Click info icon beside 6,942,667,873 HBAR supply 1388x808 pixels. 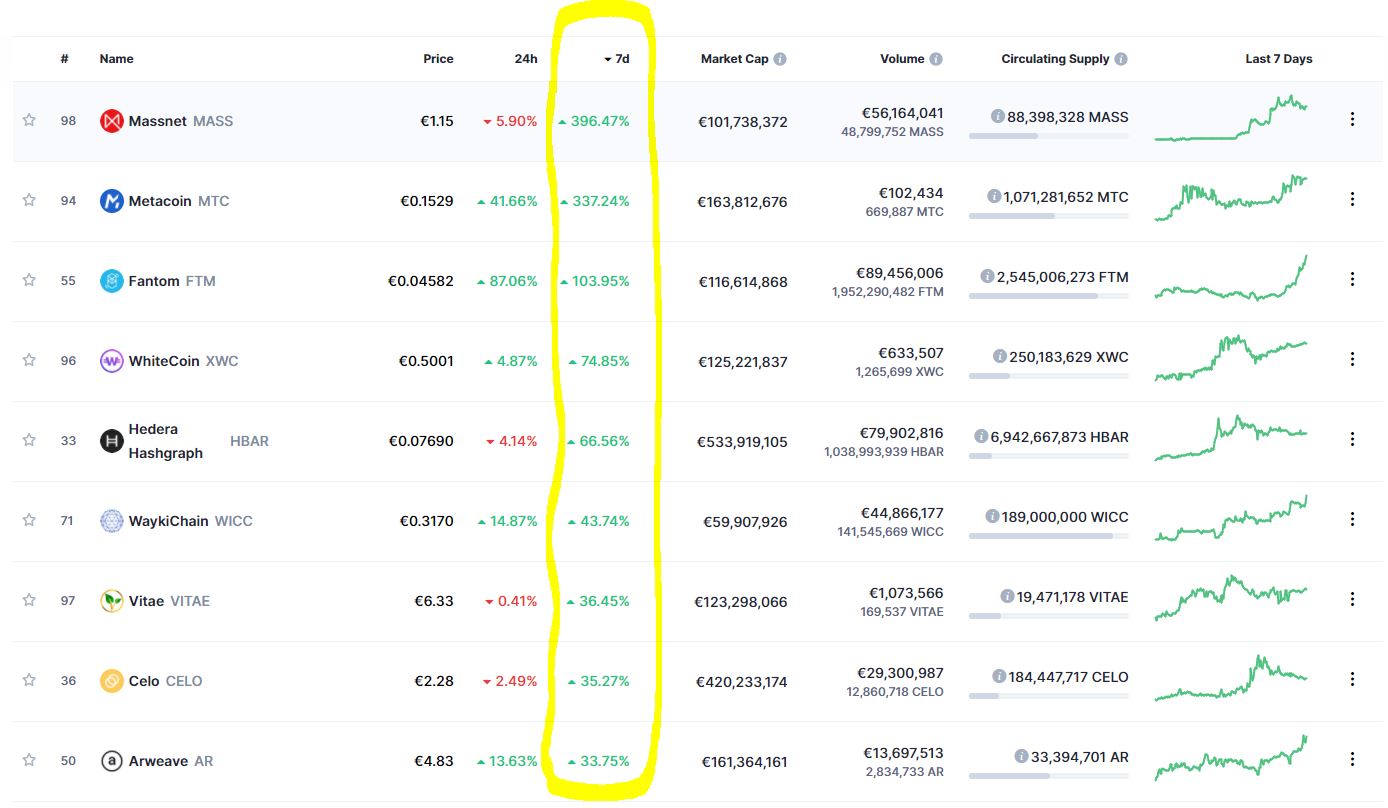[x=981, y=437]
